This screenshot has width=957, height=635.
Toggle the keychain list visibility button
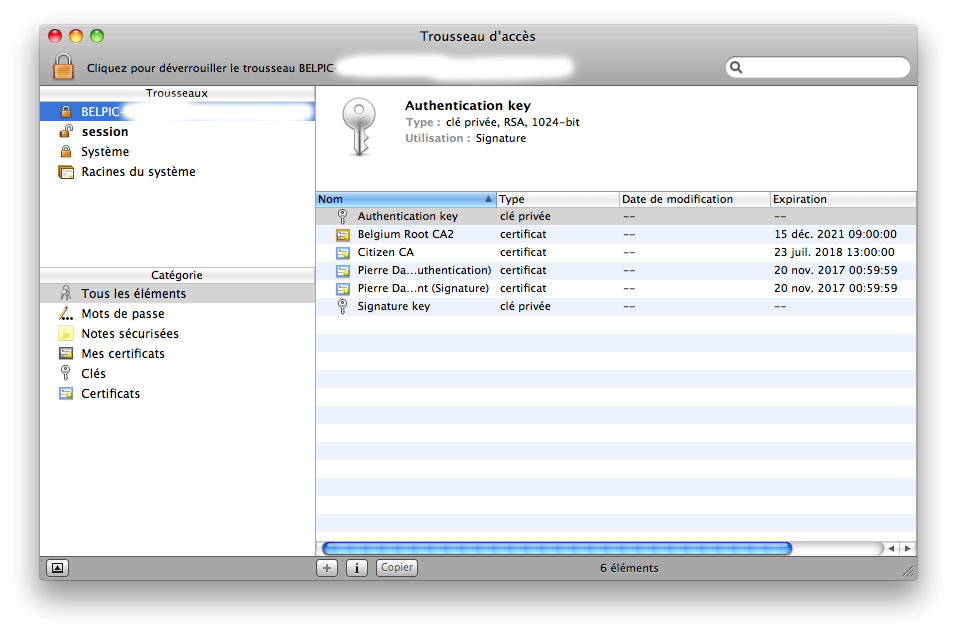click(x=57, y=568)
